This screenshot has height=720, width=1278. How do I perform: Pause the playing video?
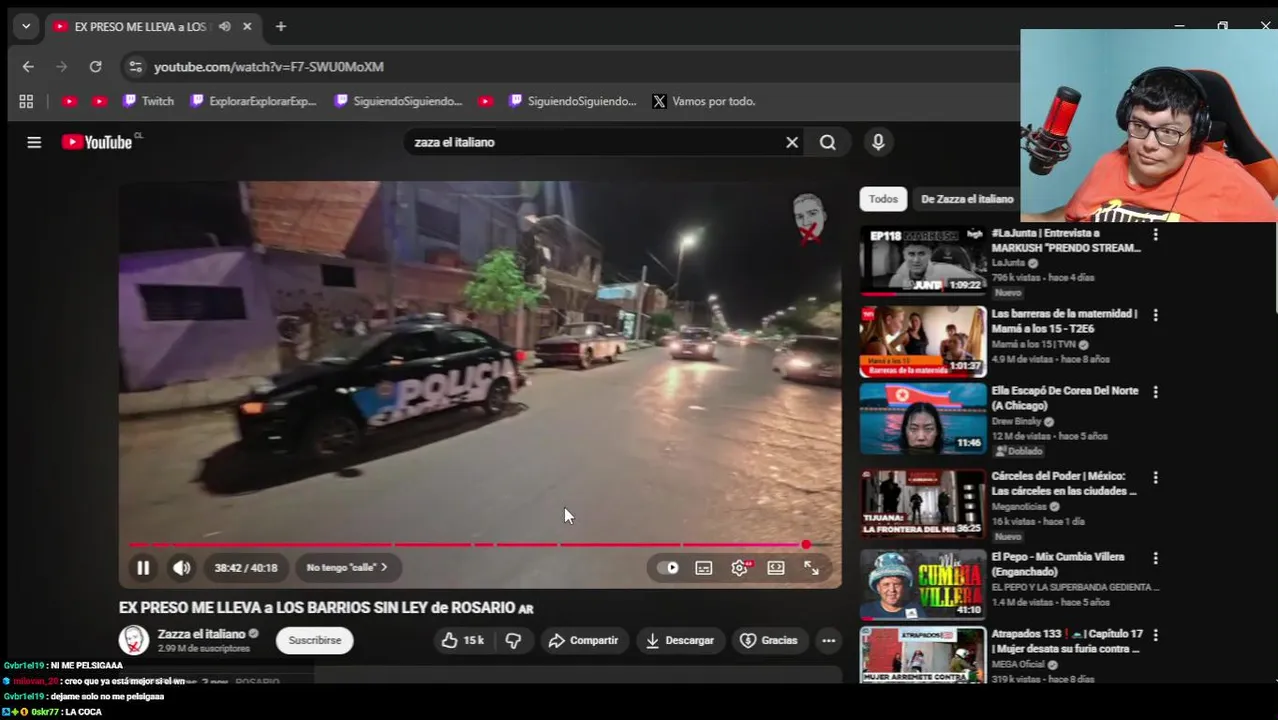click(x=143, y=568)
